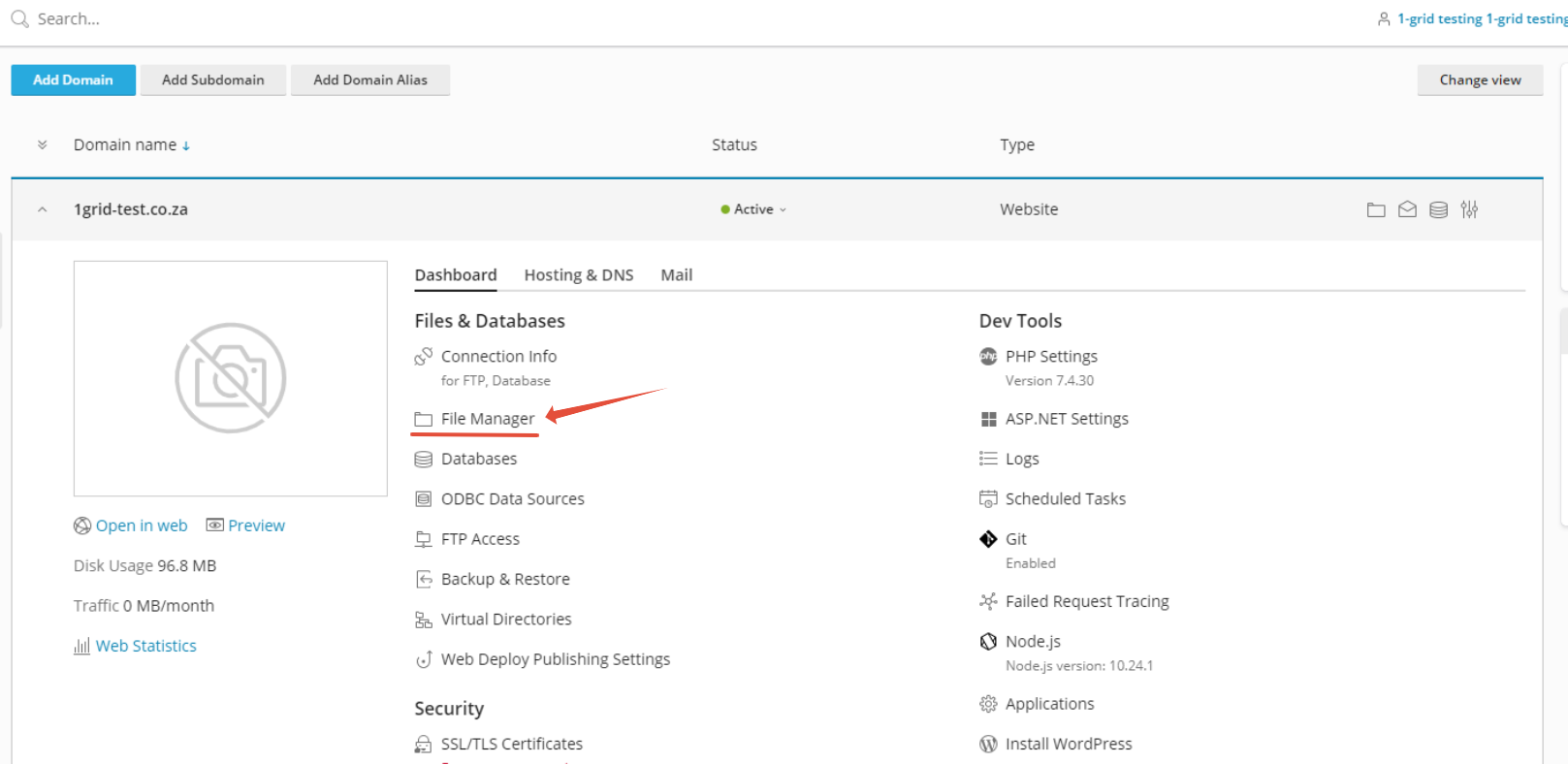This screenshot has width=1568, height=764.
Task: Open the Active status dropdown
Action: (753, 209)
